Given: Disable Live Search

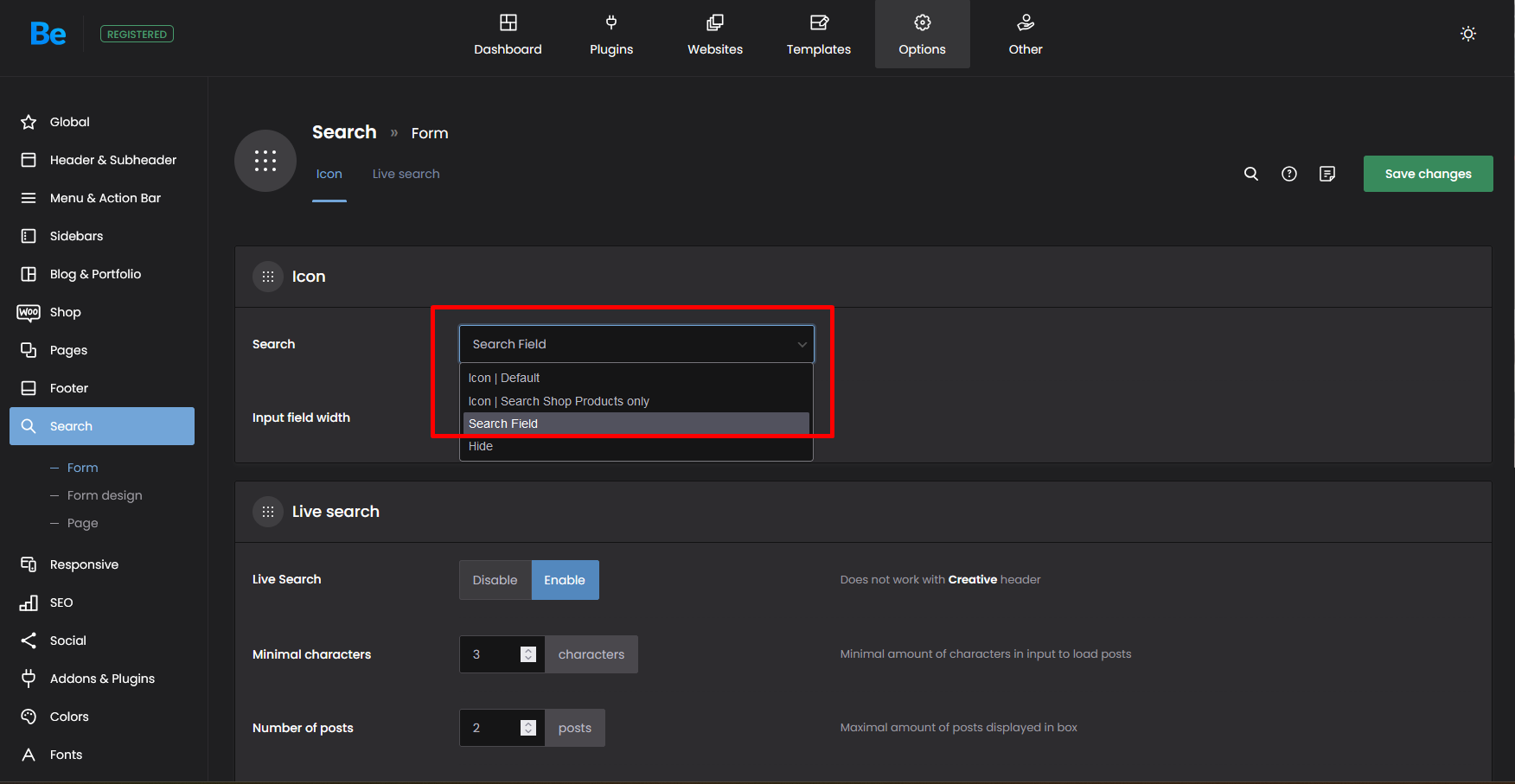Looking at the screenshot, I should [495, 580].
